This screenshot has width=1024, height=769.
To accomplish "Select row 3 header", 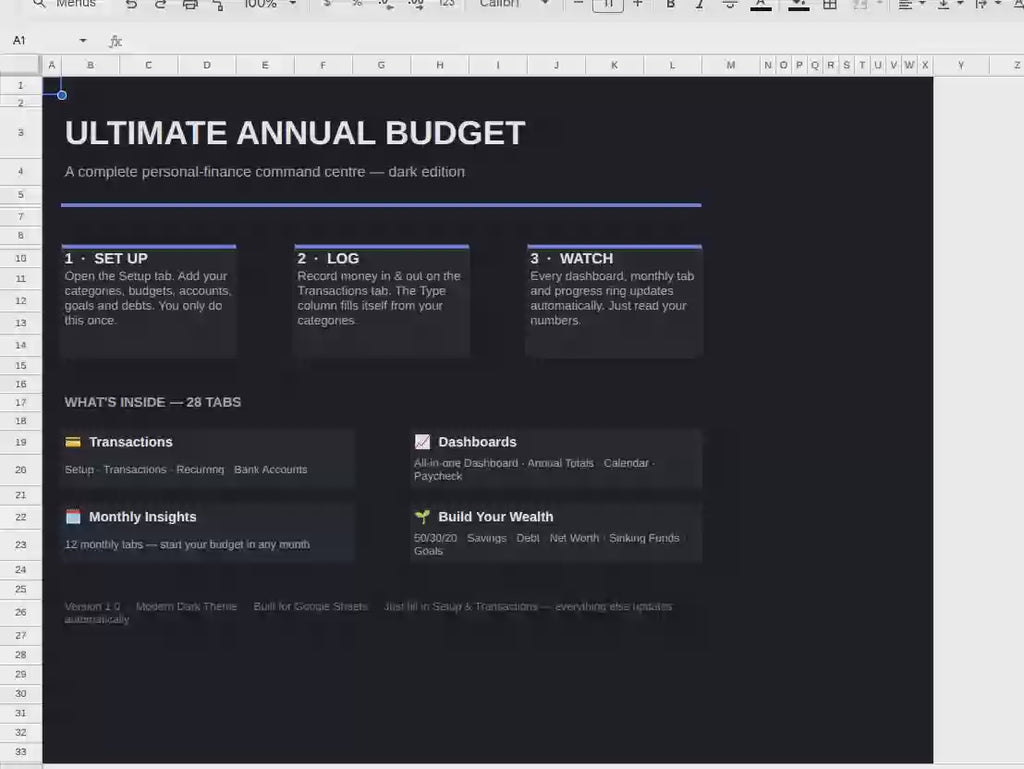I will [x=21, y=133].
